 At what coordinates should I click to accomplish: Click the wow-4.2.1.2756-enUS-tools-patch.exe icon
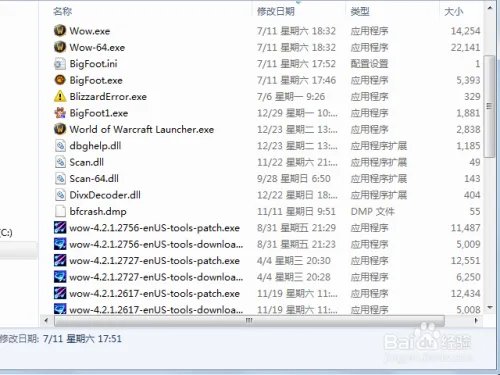(x=60, y=228)
